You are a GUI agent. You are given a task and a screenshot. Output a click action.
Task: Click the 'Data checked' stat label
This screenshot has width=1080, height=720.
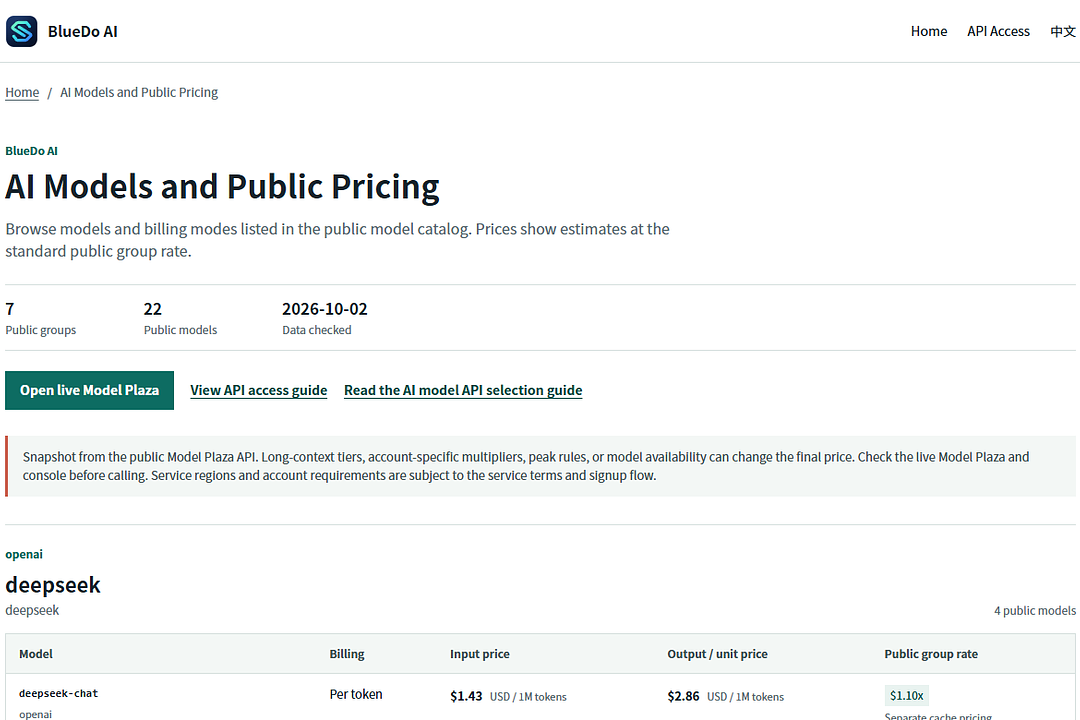click(317, 330)
